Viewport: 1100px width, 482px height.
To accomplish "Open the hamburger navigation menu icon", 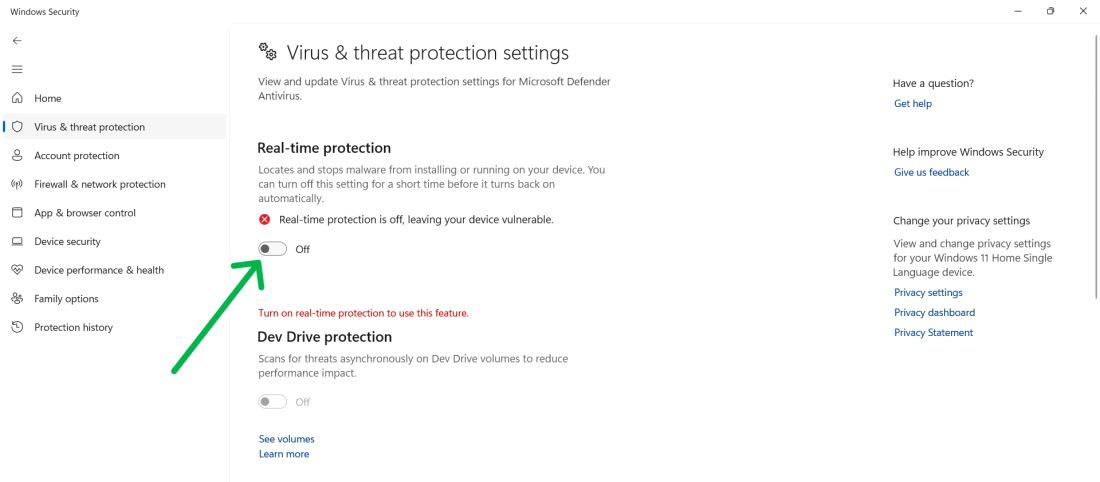I will (x=16, y=69).
